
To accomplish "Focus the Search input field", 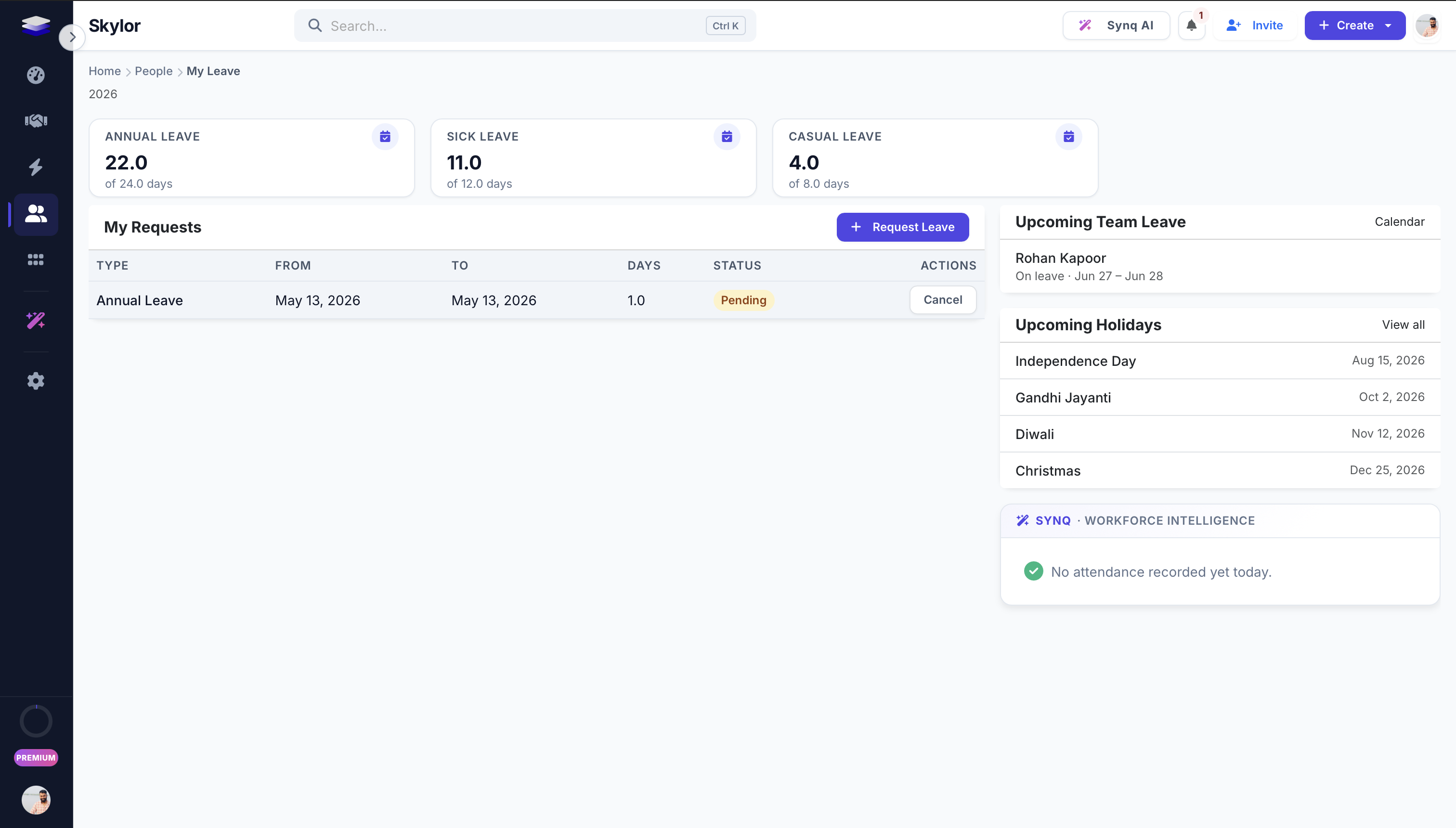I will coord(525,26).
